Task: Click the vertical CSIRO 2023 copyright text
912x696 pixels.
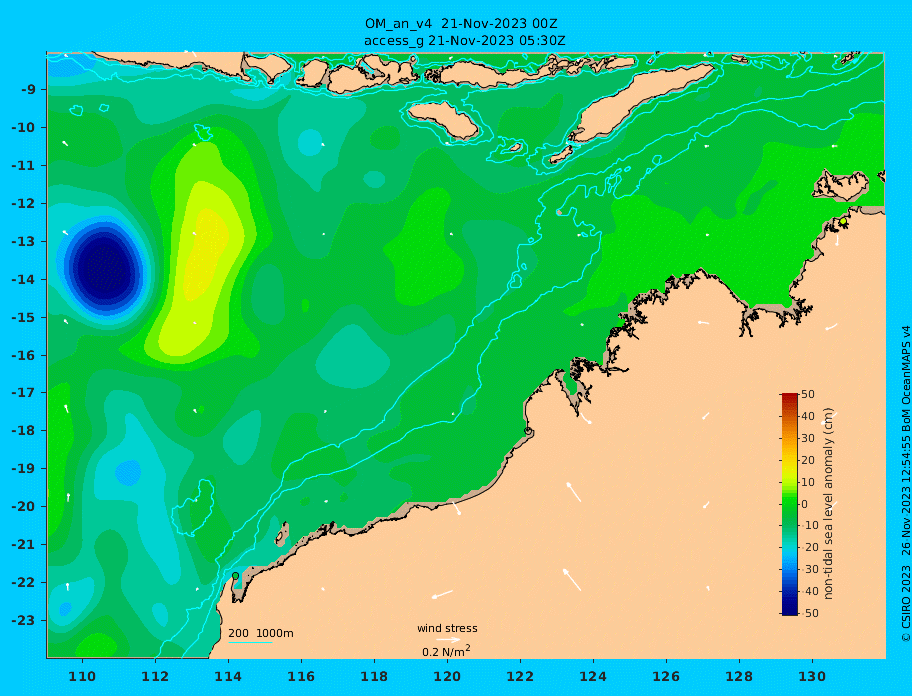Action: (x=905, y=484)
